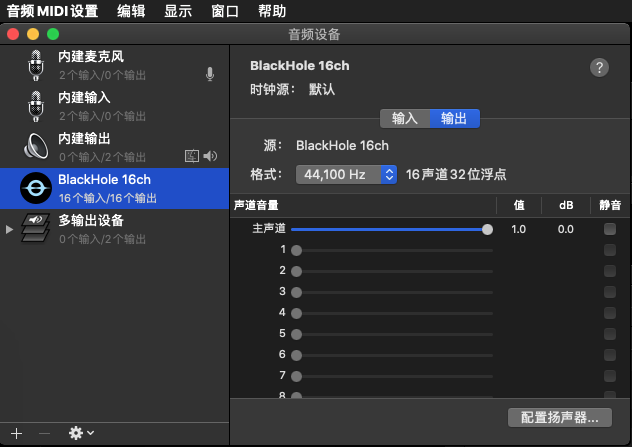Expand the 多输出设备 disclosure triangle

(10, 229)
